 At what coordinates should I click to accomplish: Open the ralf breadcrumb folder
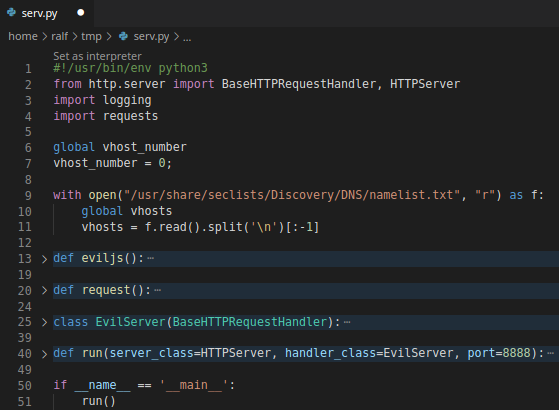[60, 36]
